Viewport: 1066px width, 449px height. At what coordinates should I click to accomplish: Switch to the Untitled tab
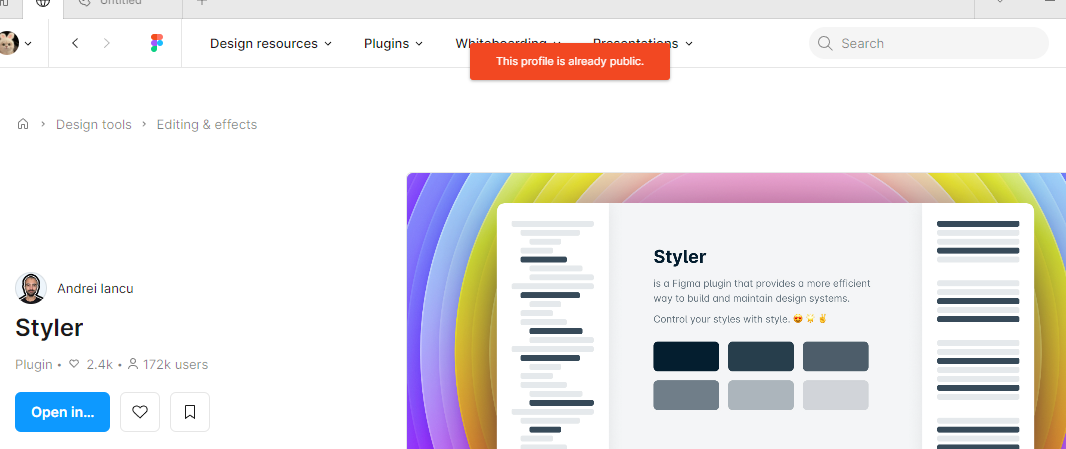(x=122, y=3)
